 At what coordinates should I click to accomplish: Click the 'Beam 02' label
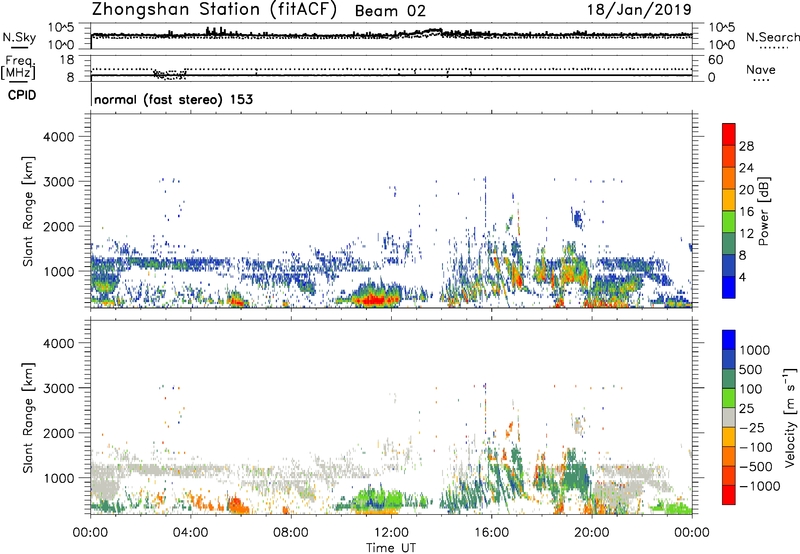(x=390, y=11)
